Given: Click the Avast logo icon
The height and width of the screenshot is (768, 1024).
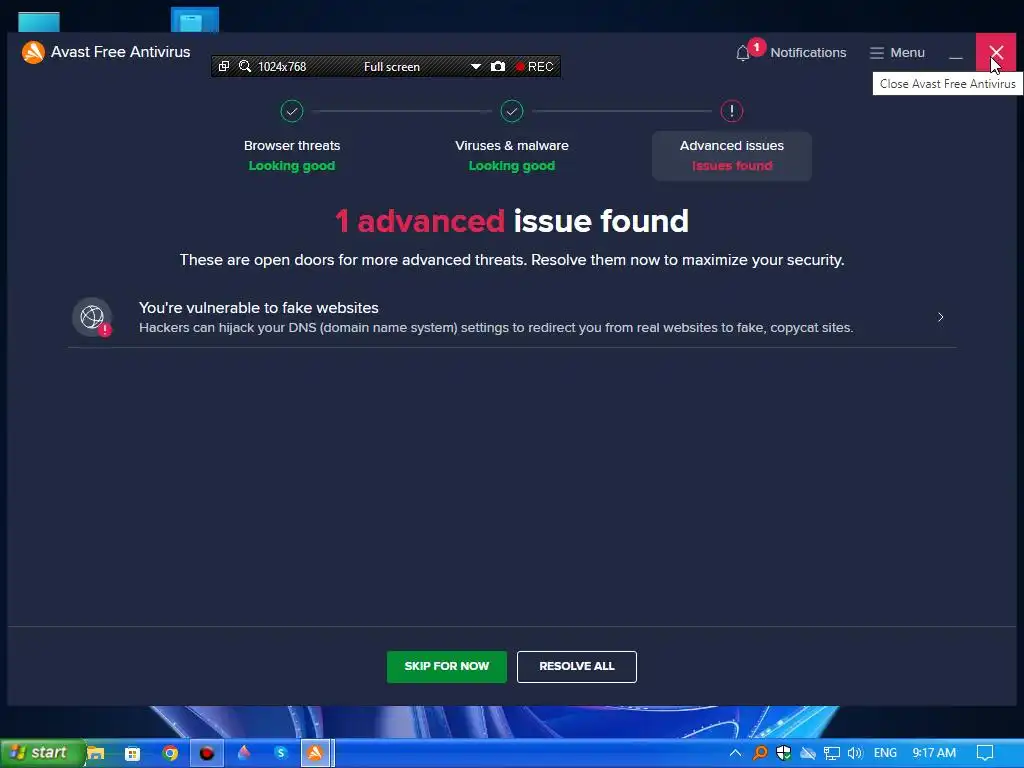Looking at the screenshot, I should tap(33, 52).
